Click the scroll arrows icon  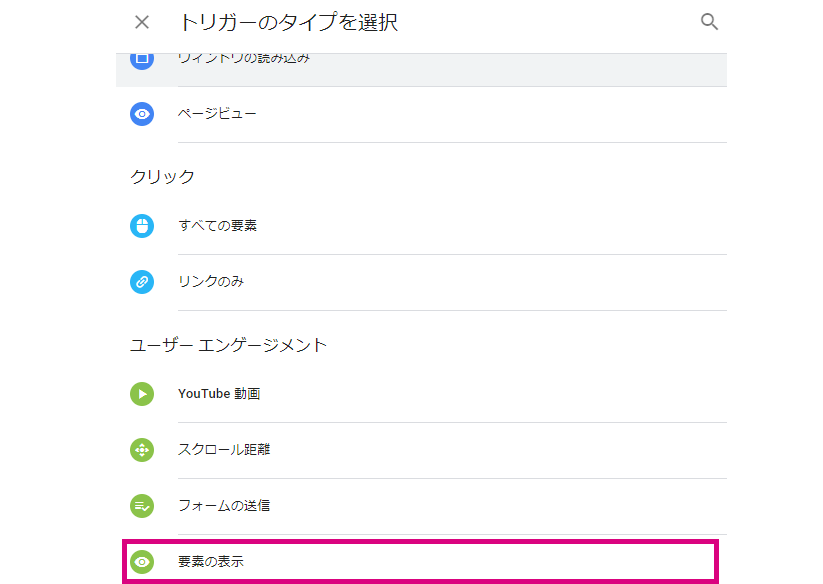[x=142, y=450]
